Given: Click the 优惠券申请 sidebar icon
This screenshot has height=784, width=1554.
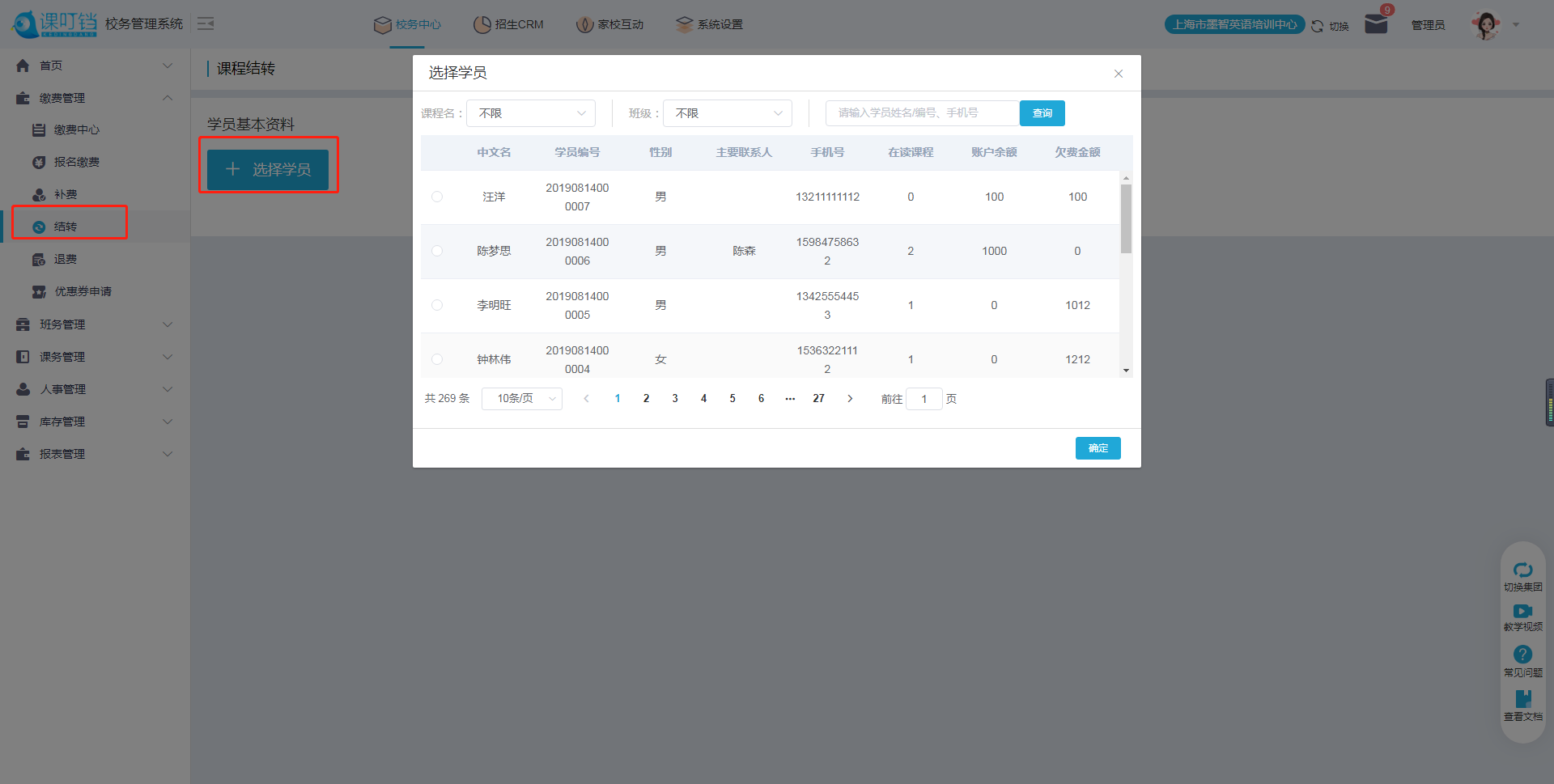Looking at the screenshot, I should [39, 292].
